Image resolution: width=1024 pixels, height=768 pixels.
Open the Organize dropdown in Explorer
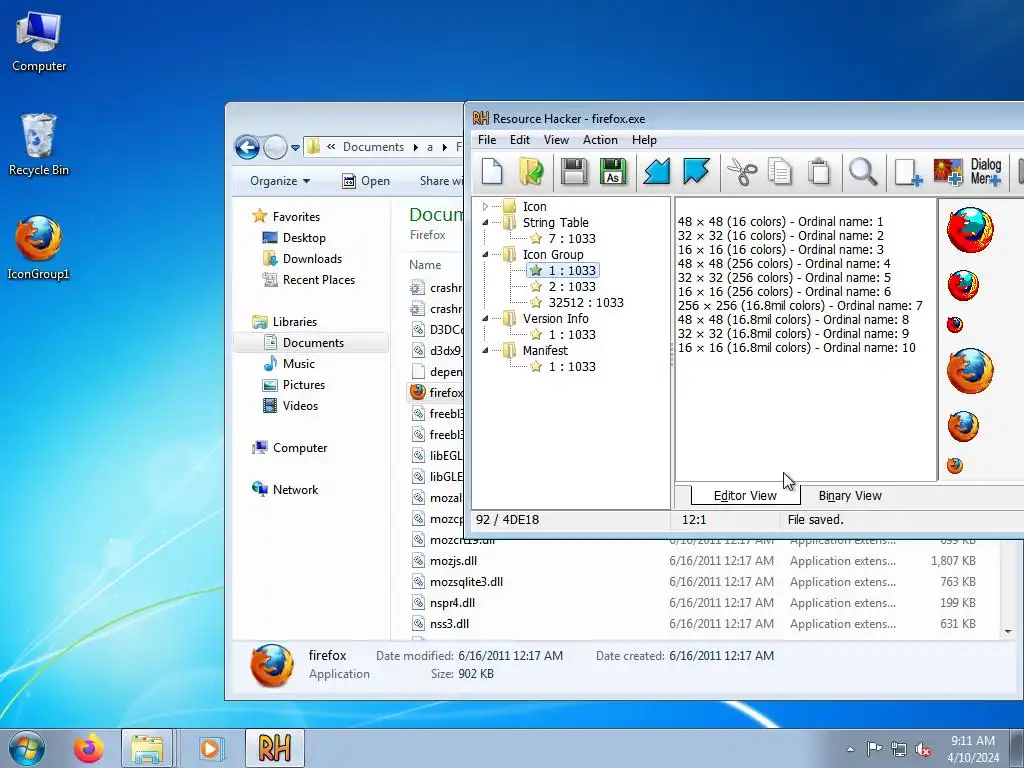(280, 181)
